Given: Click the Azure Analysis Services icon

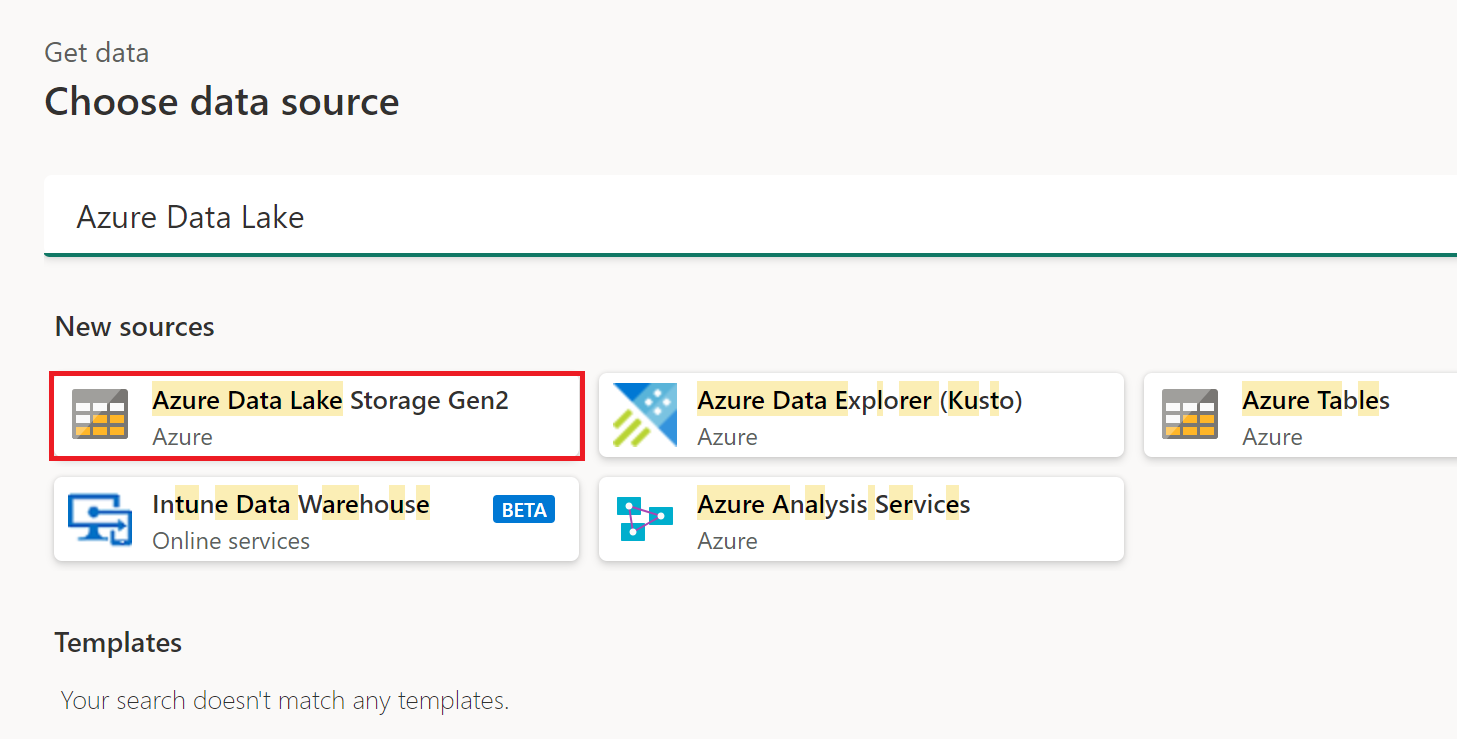Looking at the screenshot, I should click(644, 519).
